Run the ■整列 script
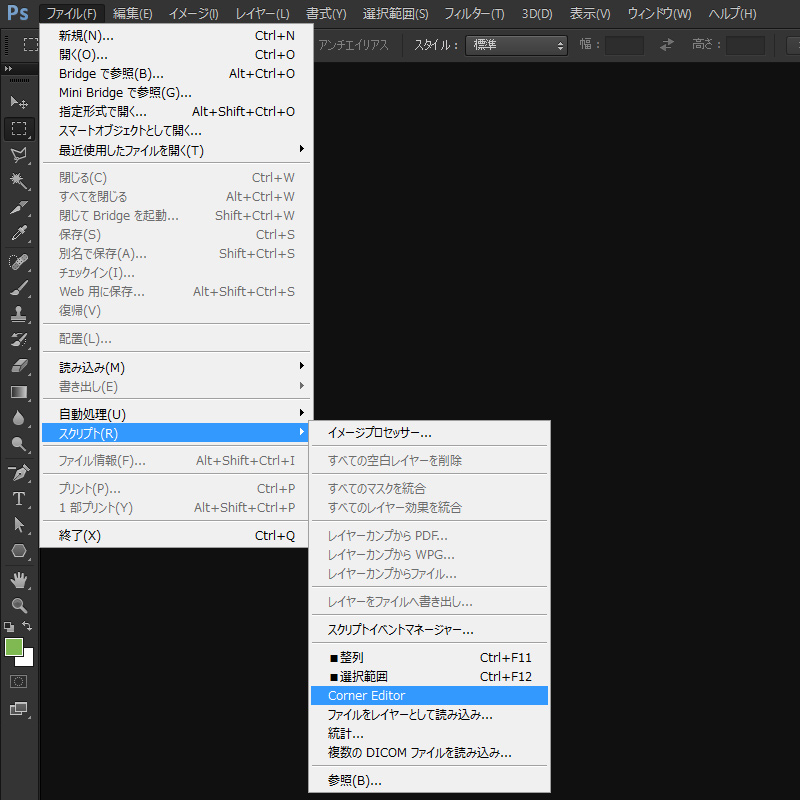The width and height of the screenshot is (800, 800). coord(429,658)
